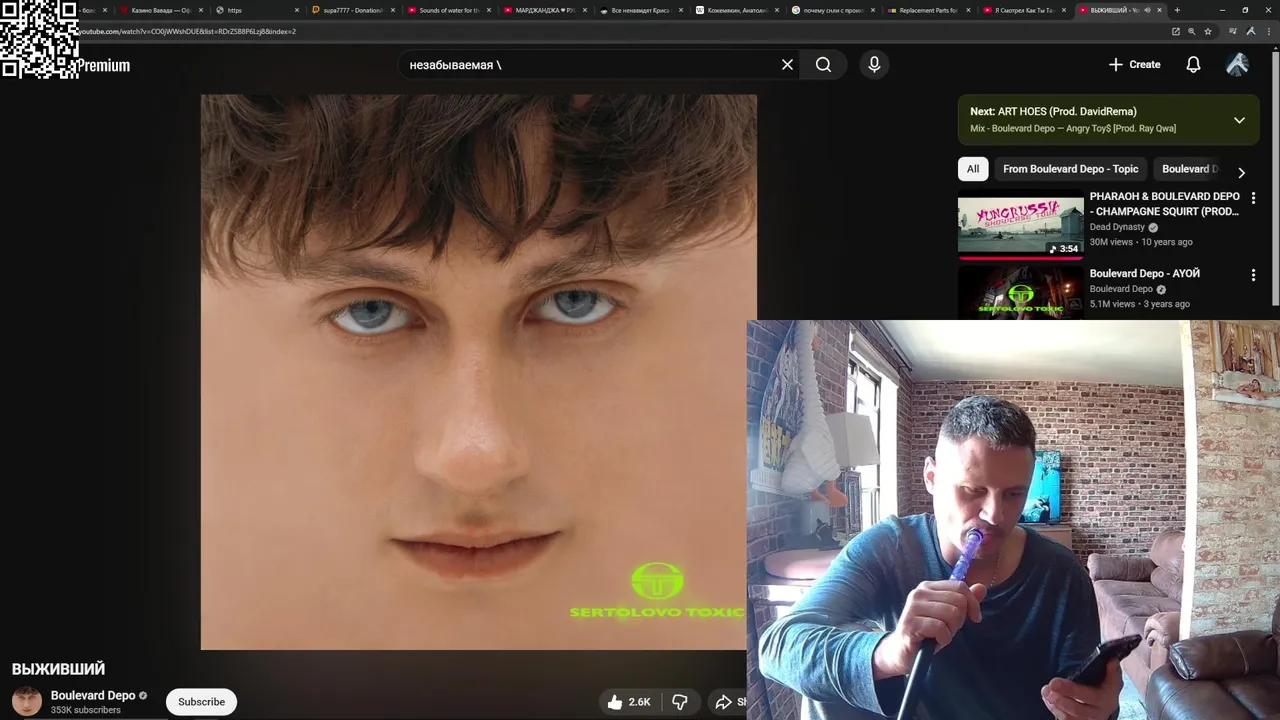Subscribe to Boulevard Depo
The width and height of the screenshot is (1280, 720).
(201, 702)
